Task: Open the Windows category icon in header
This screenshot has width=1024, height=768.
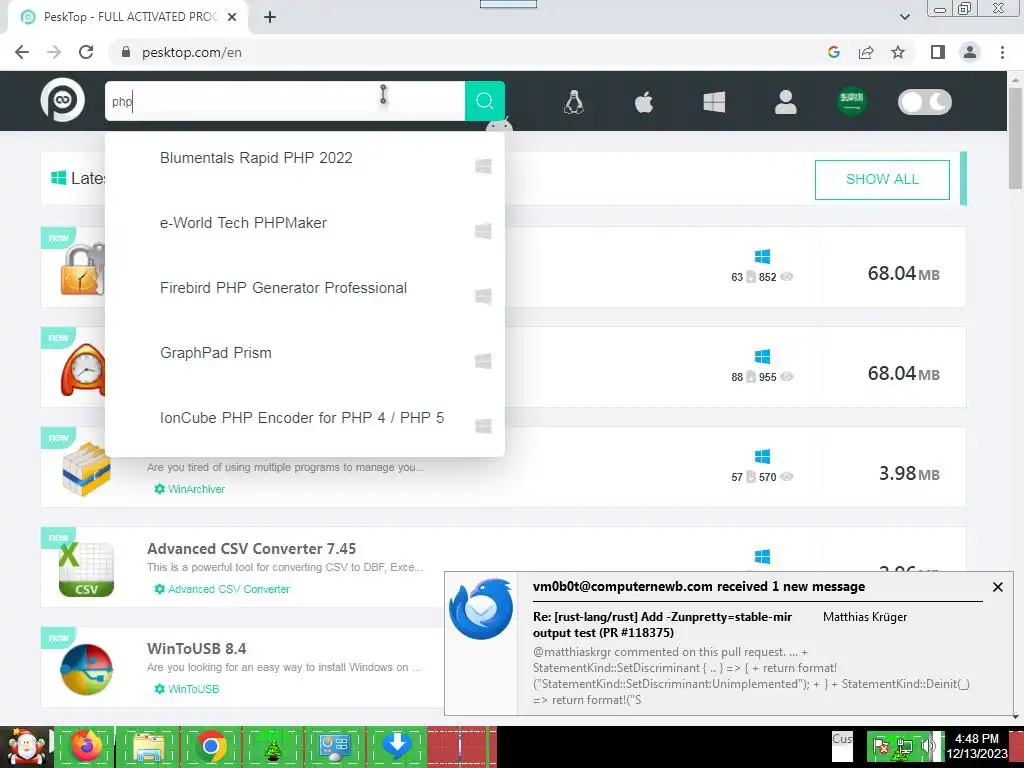Action: click(714, 102)
